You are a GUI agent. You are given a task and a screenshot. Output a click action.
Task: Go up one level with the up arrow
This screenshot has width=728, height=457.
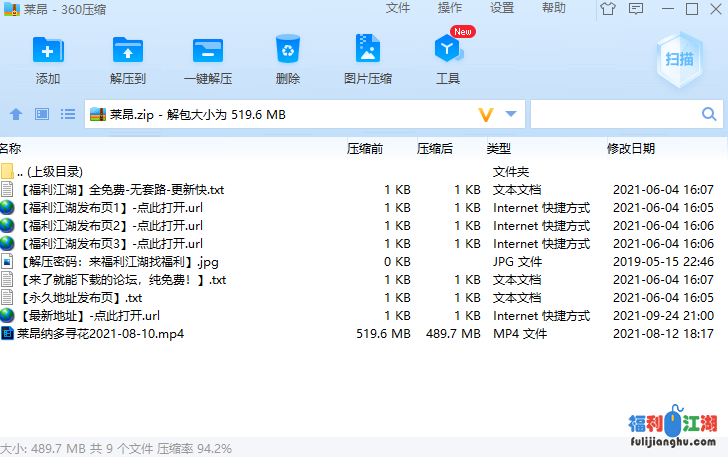(x=16, y=114)
